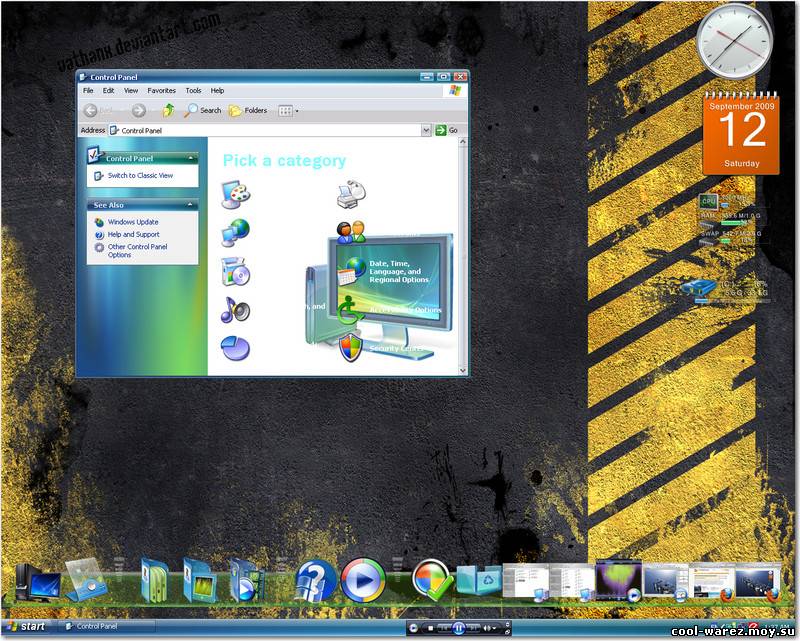
Task: Click the scrollbar down arrow in Control Panel
Action: [x=463, y=371]
